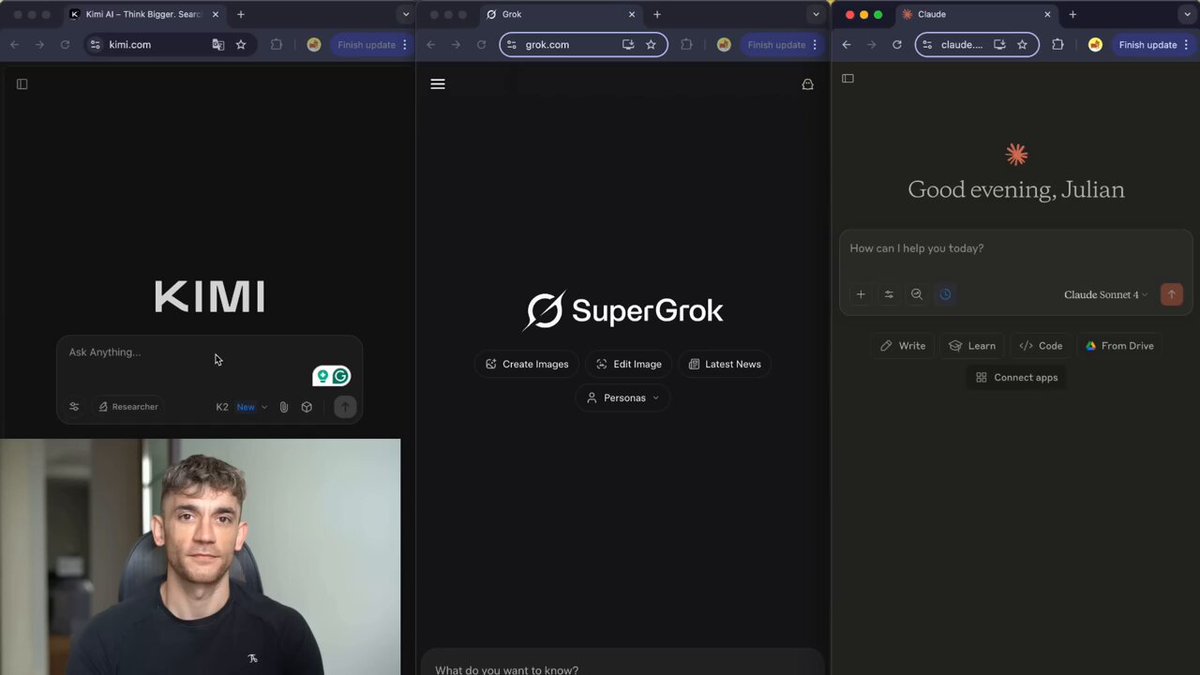This screenshot has height=675, width=1200.
Task: Toggle the sidebar in the Claude window
Action: 848,78
